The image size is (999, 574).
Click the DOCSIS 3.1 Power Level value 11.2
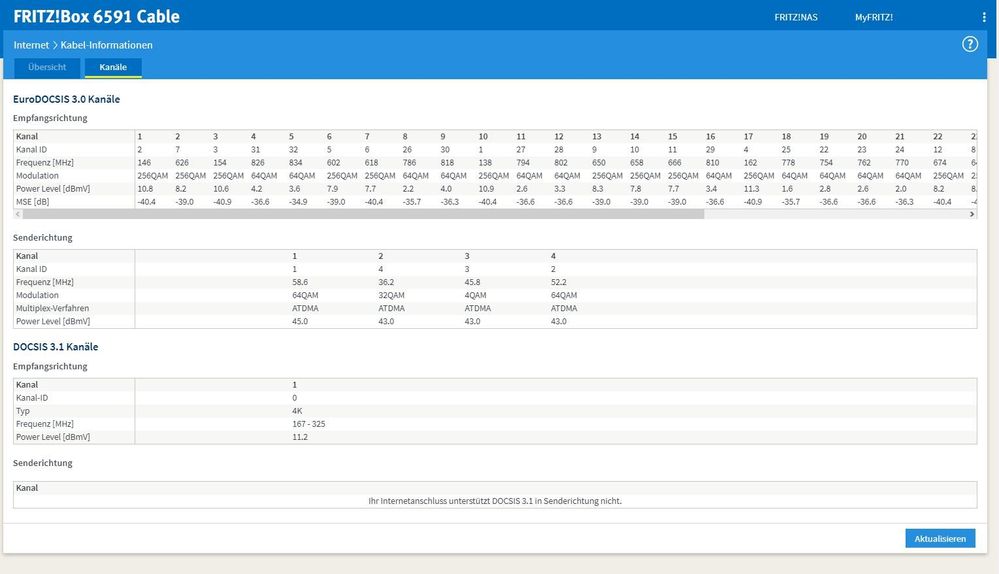click(x=300, y=437)
